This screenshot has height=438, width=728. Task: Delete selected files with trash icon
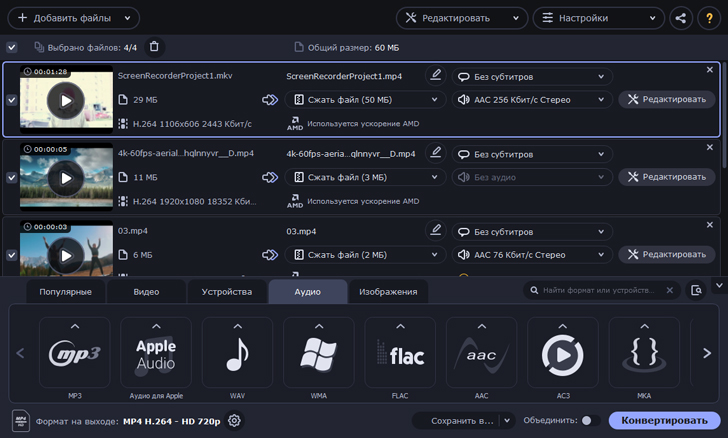pyautogui.click(x=154, y=47)
